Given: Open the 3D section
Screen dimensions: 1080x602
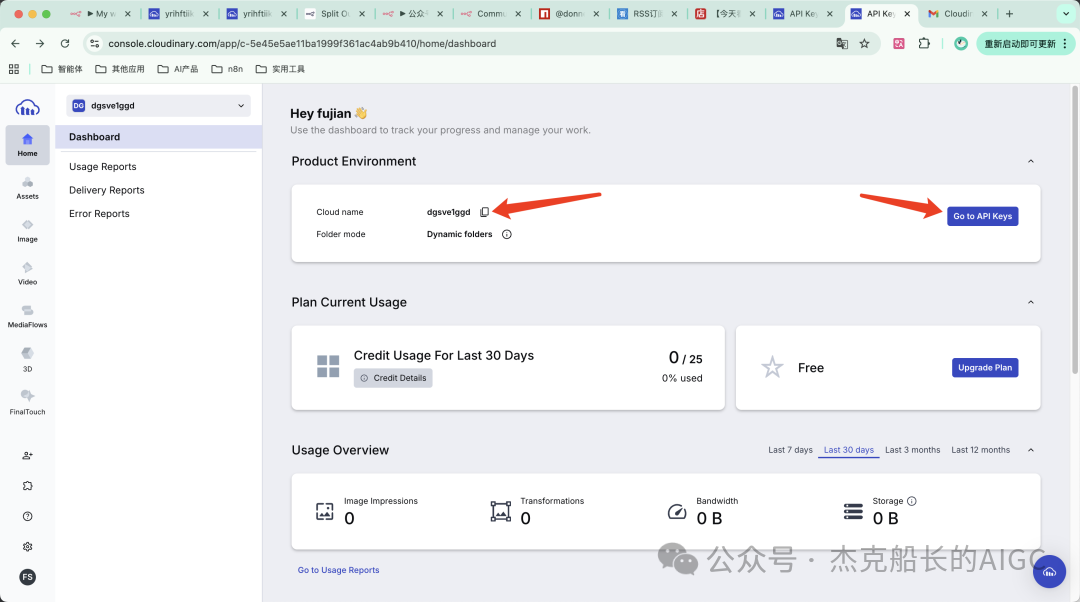Looking at the screenshot, I should 28,359.
